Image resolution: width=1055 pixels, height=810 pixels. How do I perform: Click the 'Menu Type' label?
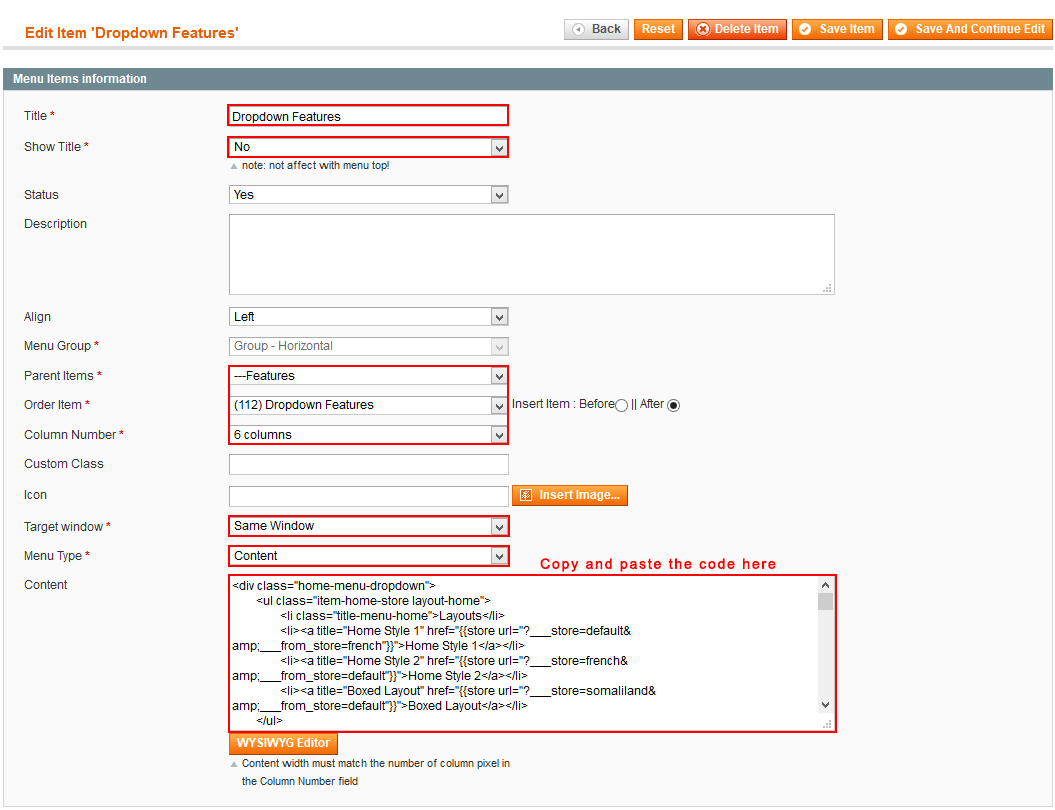(x=52, y=556)
